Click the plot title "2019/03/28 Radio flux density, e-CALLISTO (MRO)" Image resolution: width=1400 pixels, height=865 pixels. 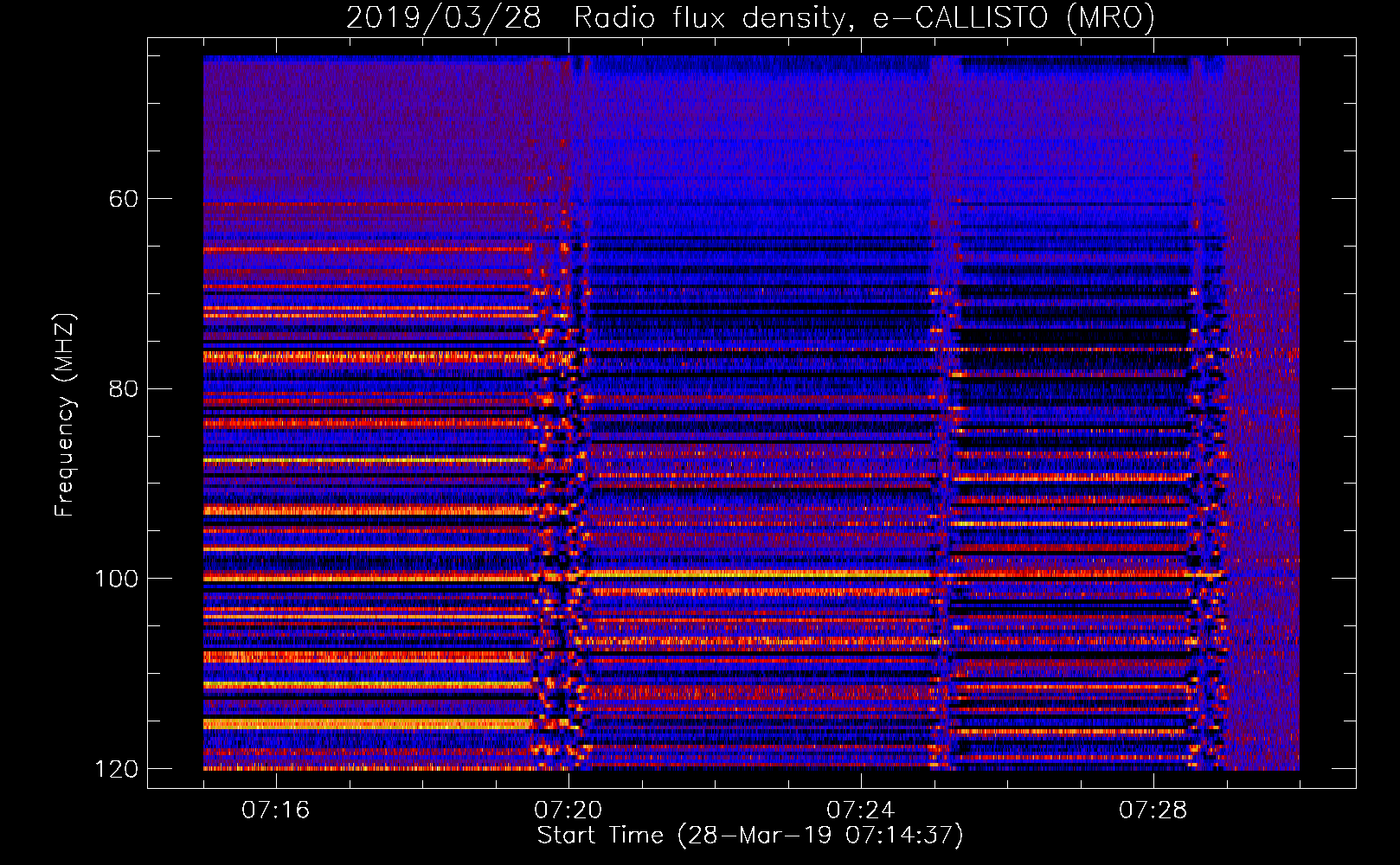pyautogui.click(x=750, y=17)
